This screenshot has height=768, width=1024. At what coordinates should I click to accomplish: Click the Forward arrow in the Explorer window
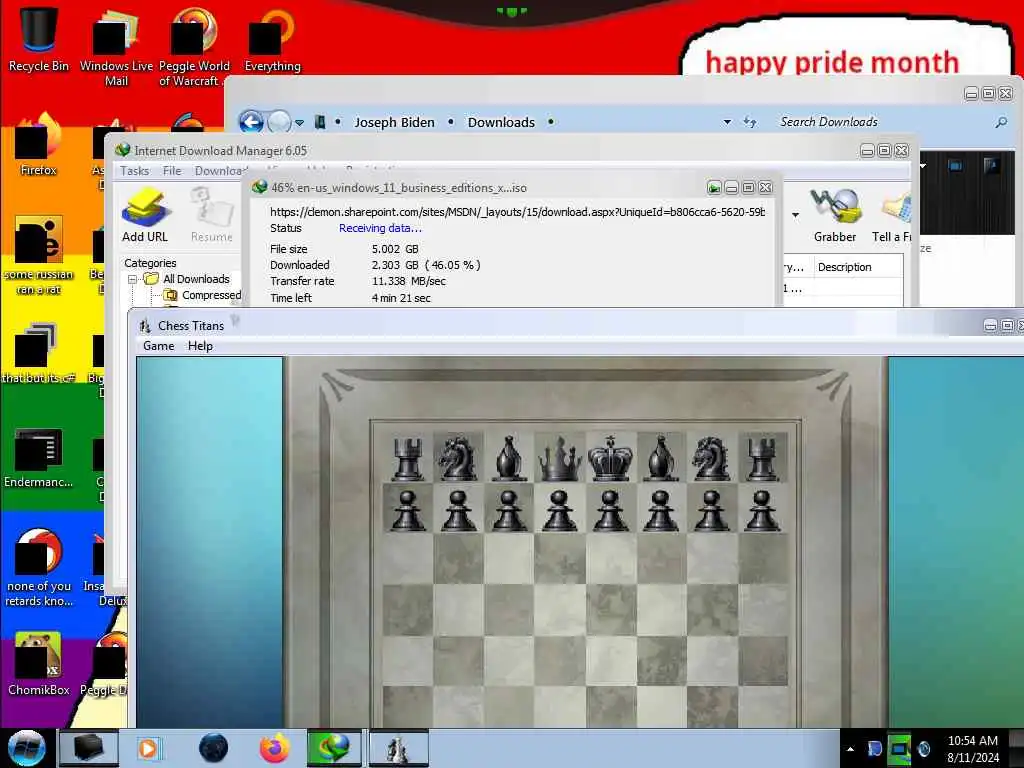(279, 122)
